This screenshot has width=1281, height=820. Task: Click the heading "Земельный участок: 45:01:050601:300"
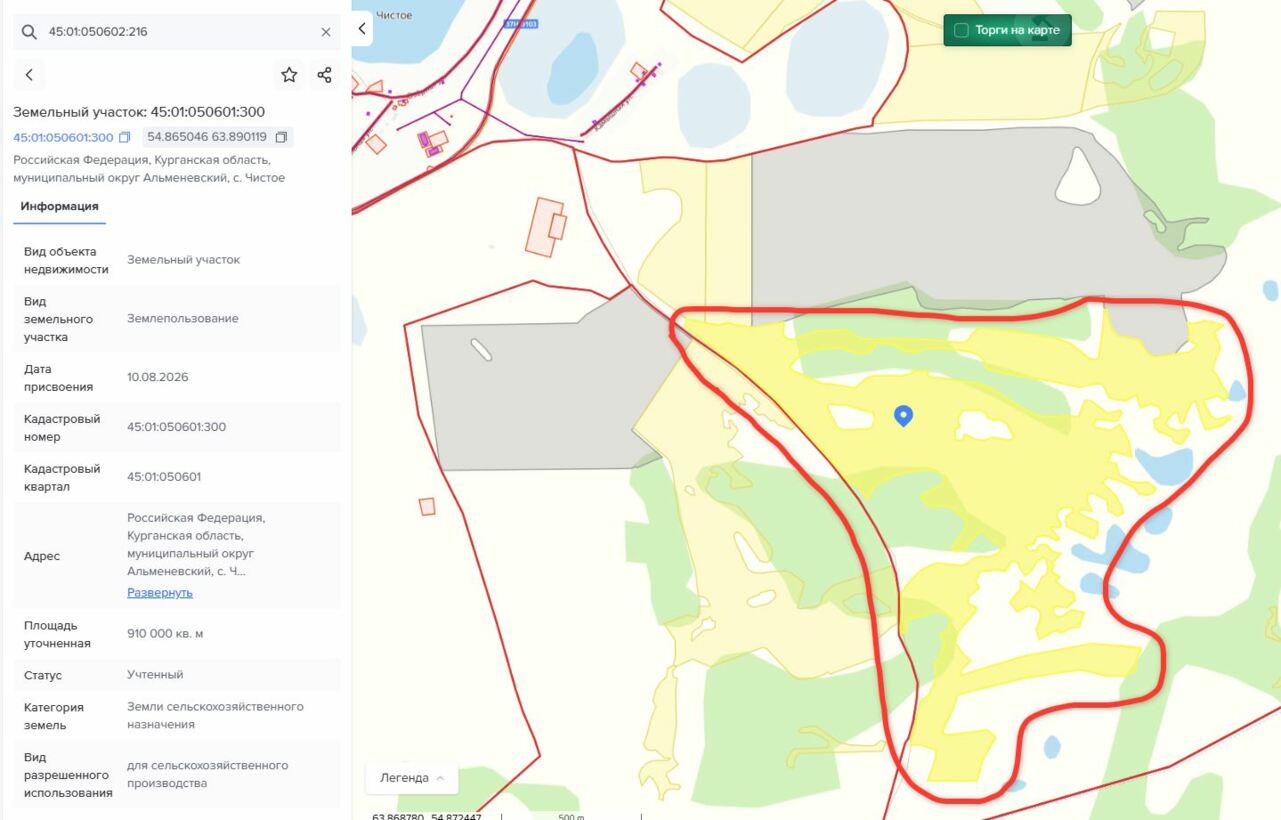coord(139,112)
